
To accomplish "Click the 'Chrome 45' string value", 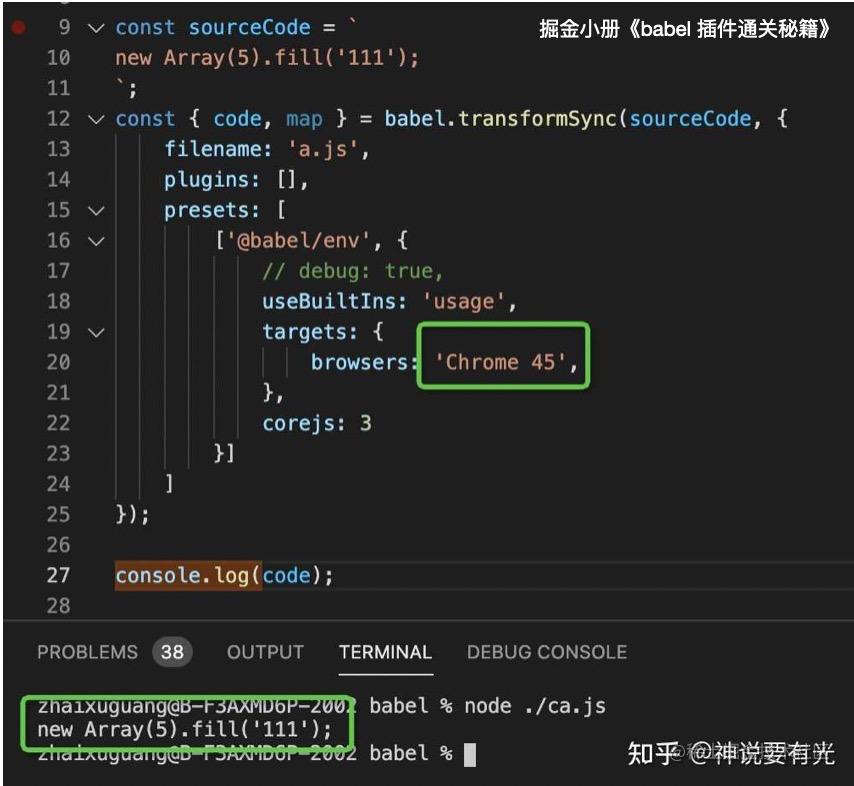I will [500, 362].
